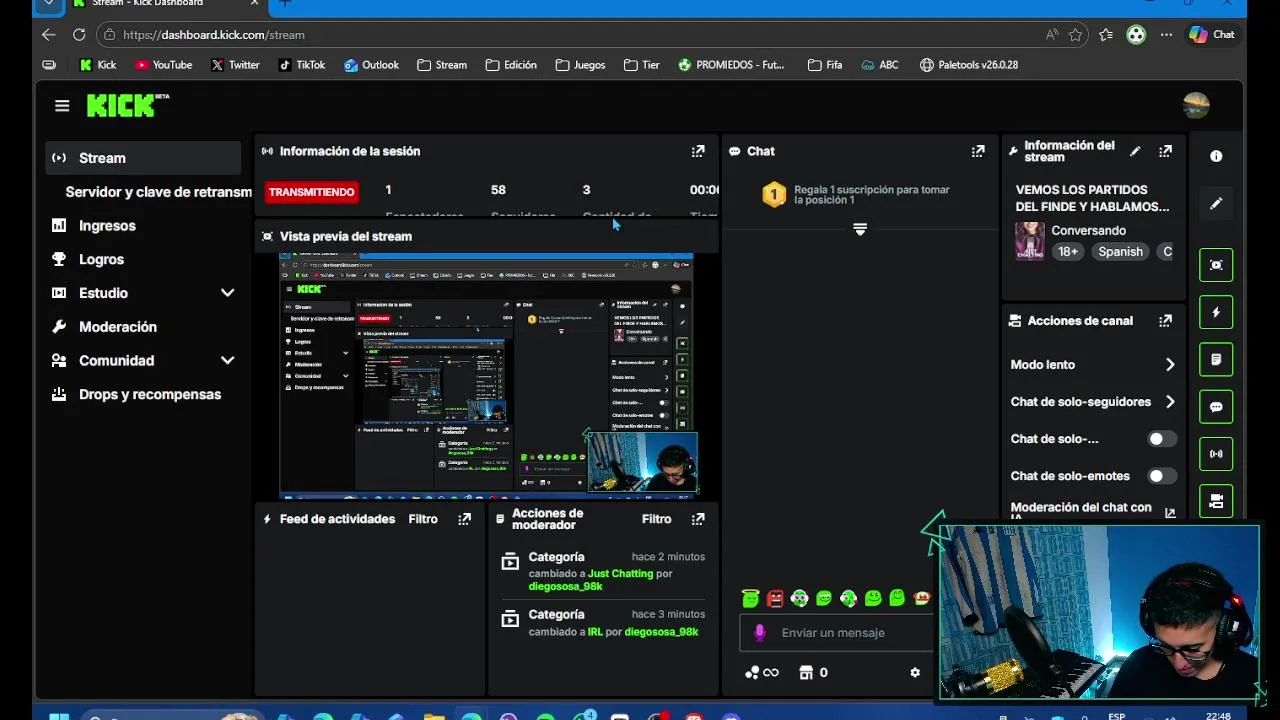The image size is (1280, 720).
Task: Add page to favorites with star icon
Action: pos(1076,35)
